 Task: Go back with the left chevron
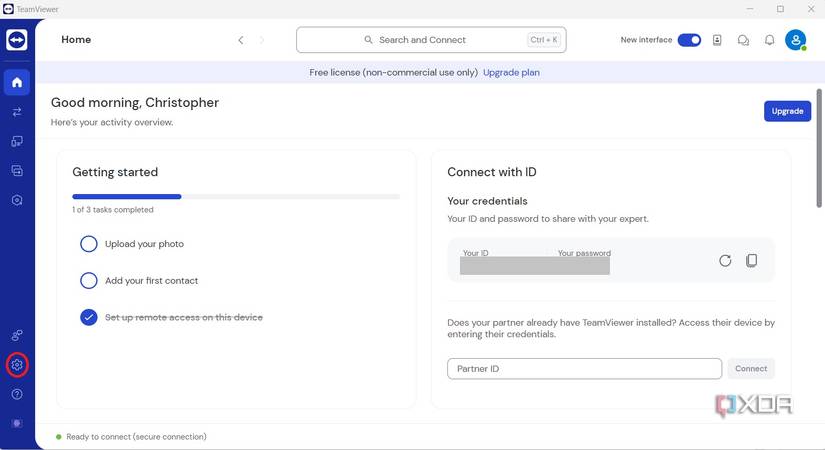(x=240, y=40)
